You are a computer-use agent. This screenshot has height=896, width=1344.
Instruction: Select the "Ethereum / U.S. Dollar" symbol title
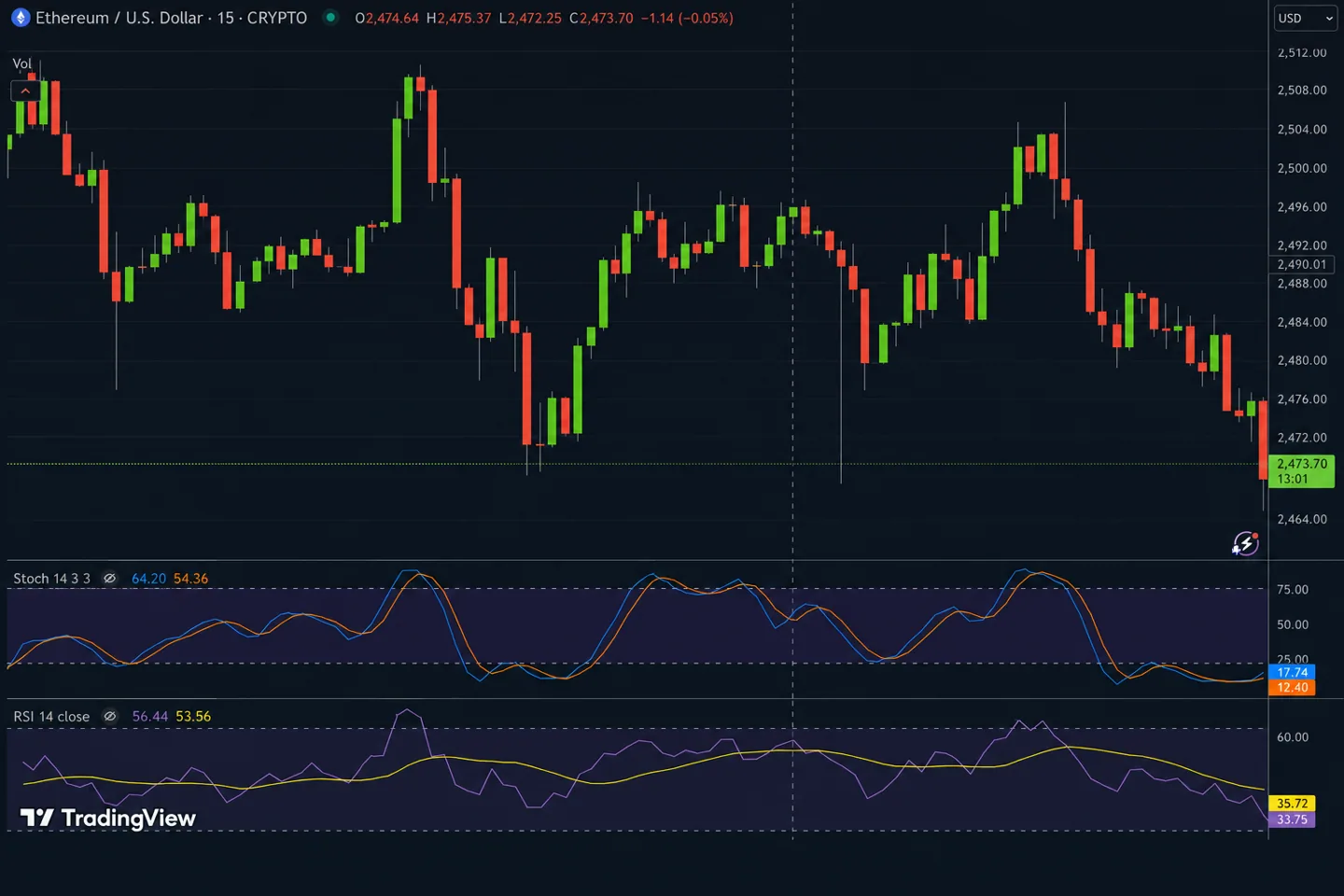[119, 18]
